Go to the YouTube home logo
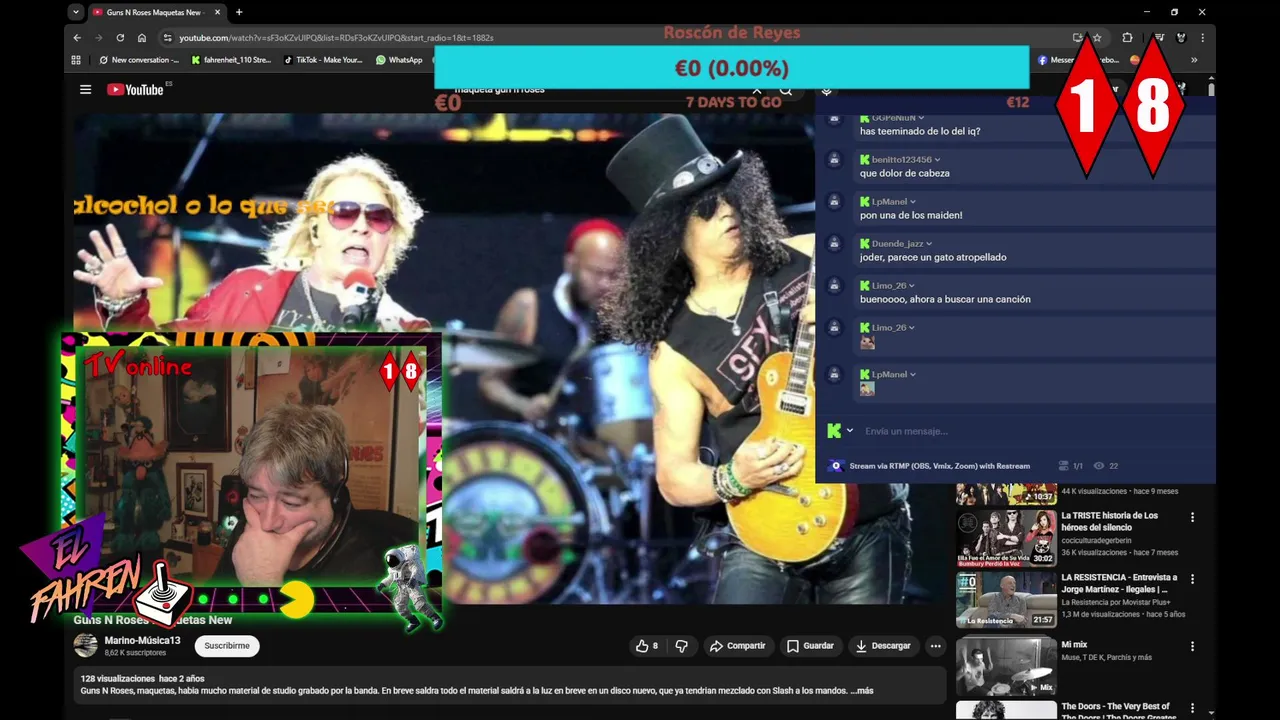 pyautogui.click(x=135, y=89)
